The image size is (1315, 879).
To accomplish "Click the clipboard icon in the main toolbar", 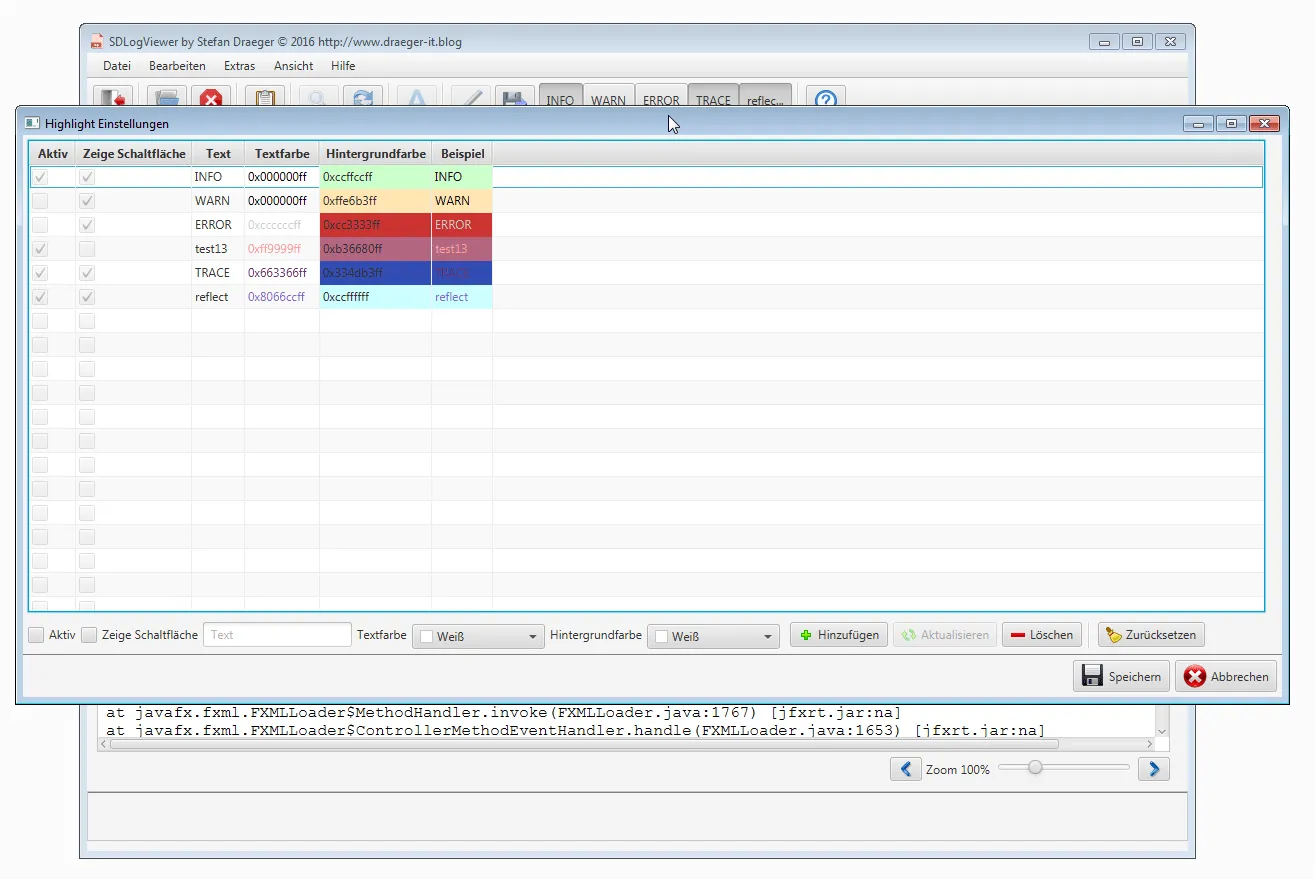I will (x=265, y=99).
